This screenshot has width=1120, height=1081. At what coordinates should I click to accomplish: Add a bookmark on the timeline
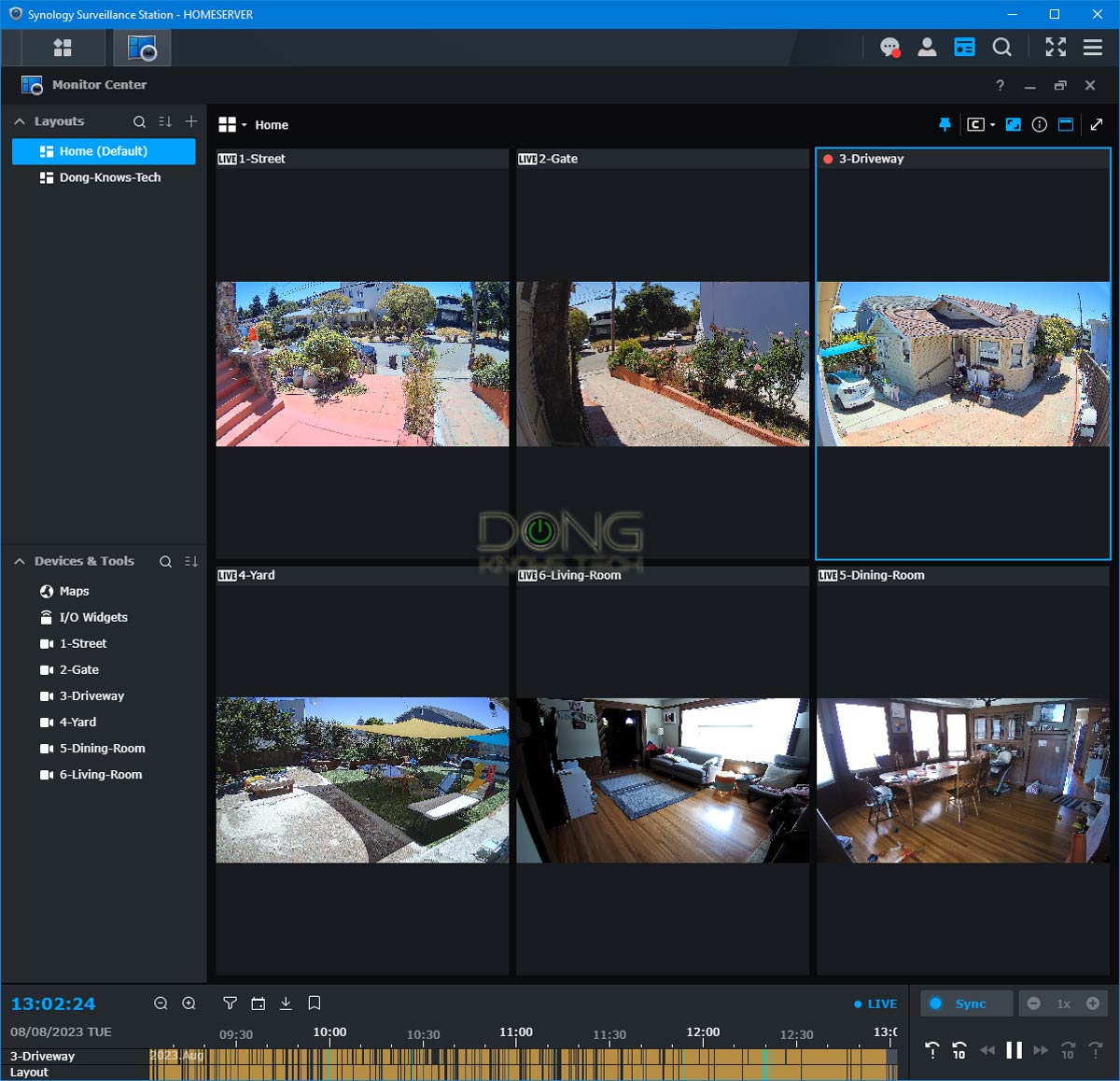click(315, 1004)
